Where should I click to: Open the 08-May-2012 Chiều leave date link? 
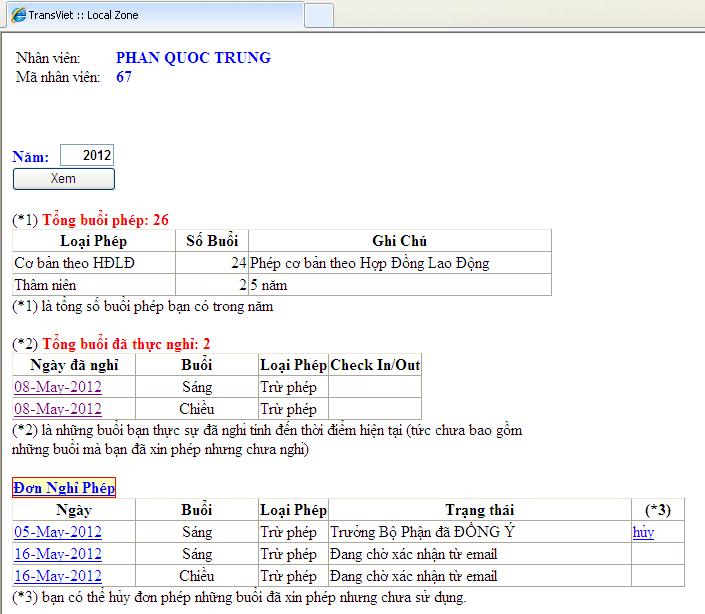click(58, 409)
